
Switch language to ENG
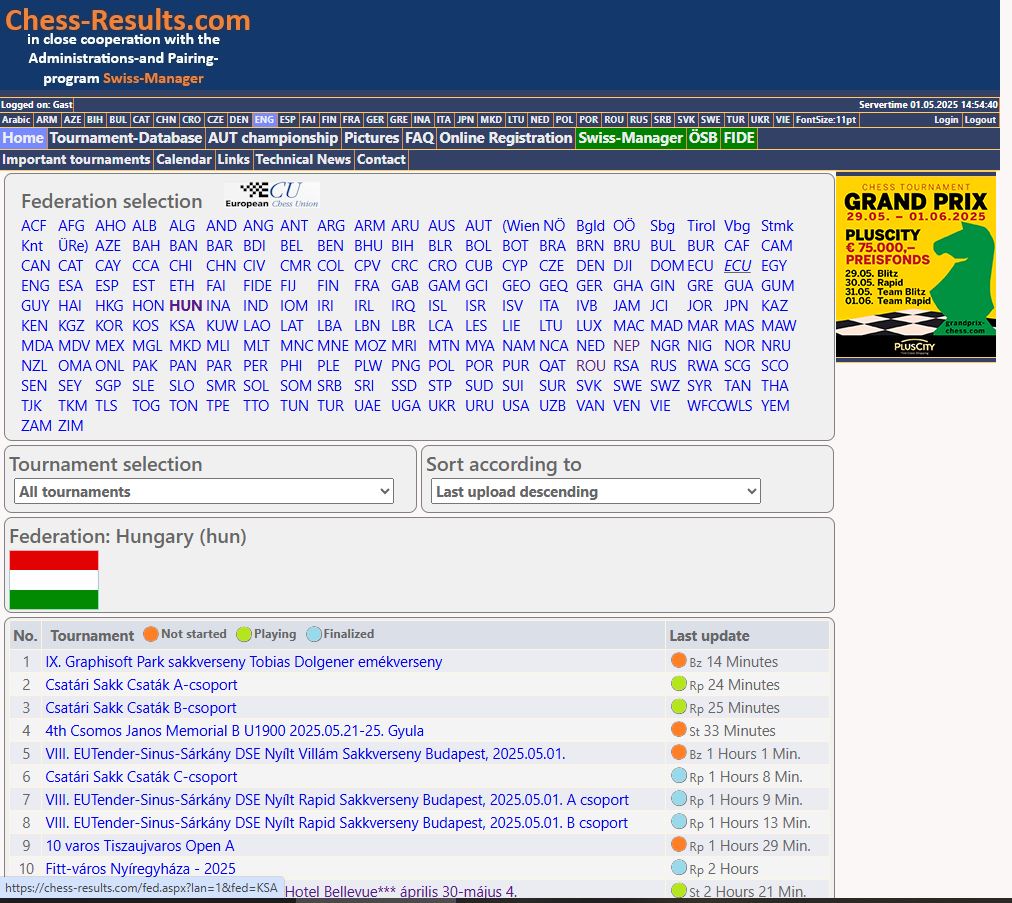(264, 120)
